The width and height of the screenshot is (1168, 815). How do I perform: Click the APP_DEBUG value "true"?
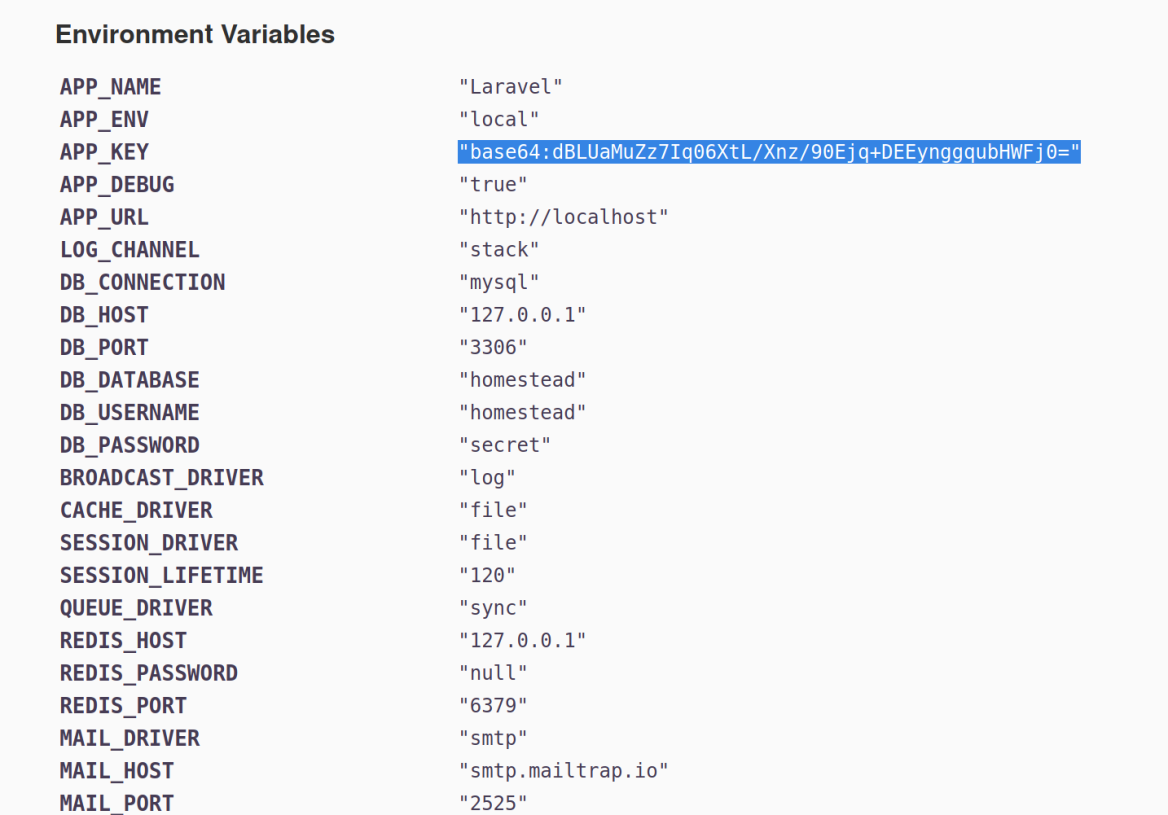tap(494, 185)
